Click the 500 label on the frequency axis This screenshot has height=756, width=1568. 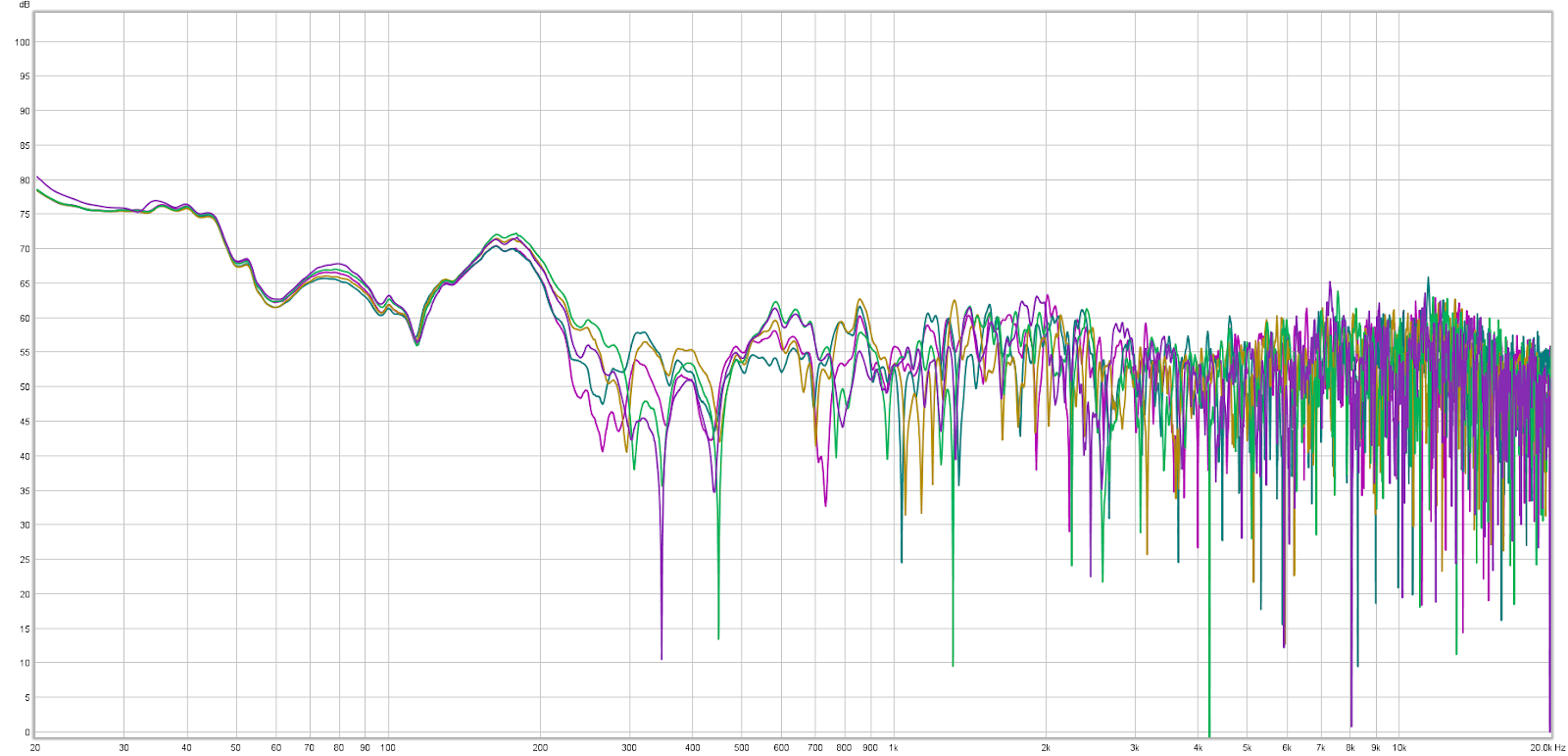tap(742, 747)
